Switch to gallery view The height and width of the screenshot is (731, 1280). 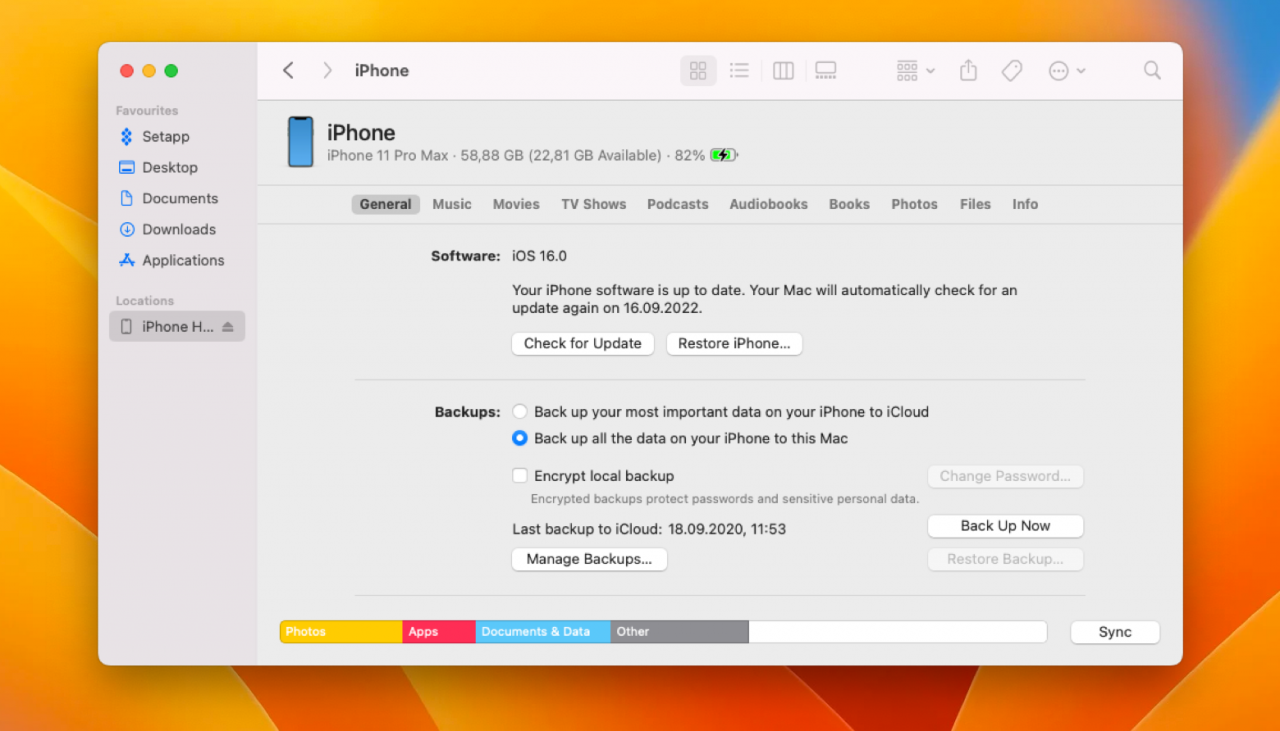(826, 70)
